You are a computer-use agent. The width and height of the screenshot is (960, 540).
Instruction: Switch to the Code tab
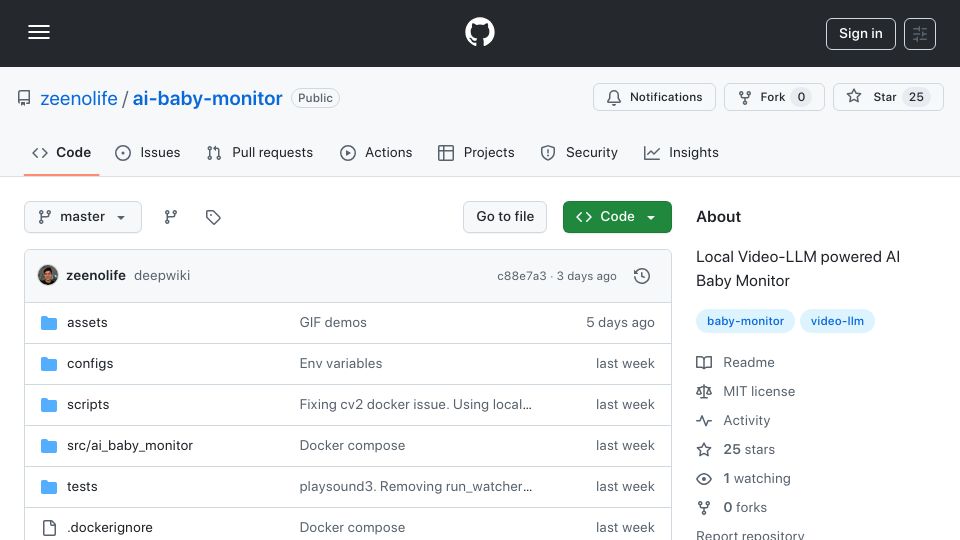coord(62,152)
